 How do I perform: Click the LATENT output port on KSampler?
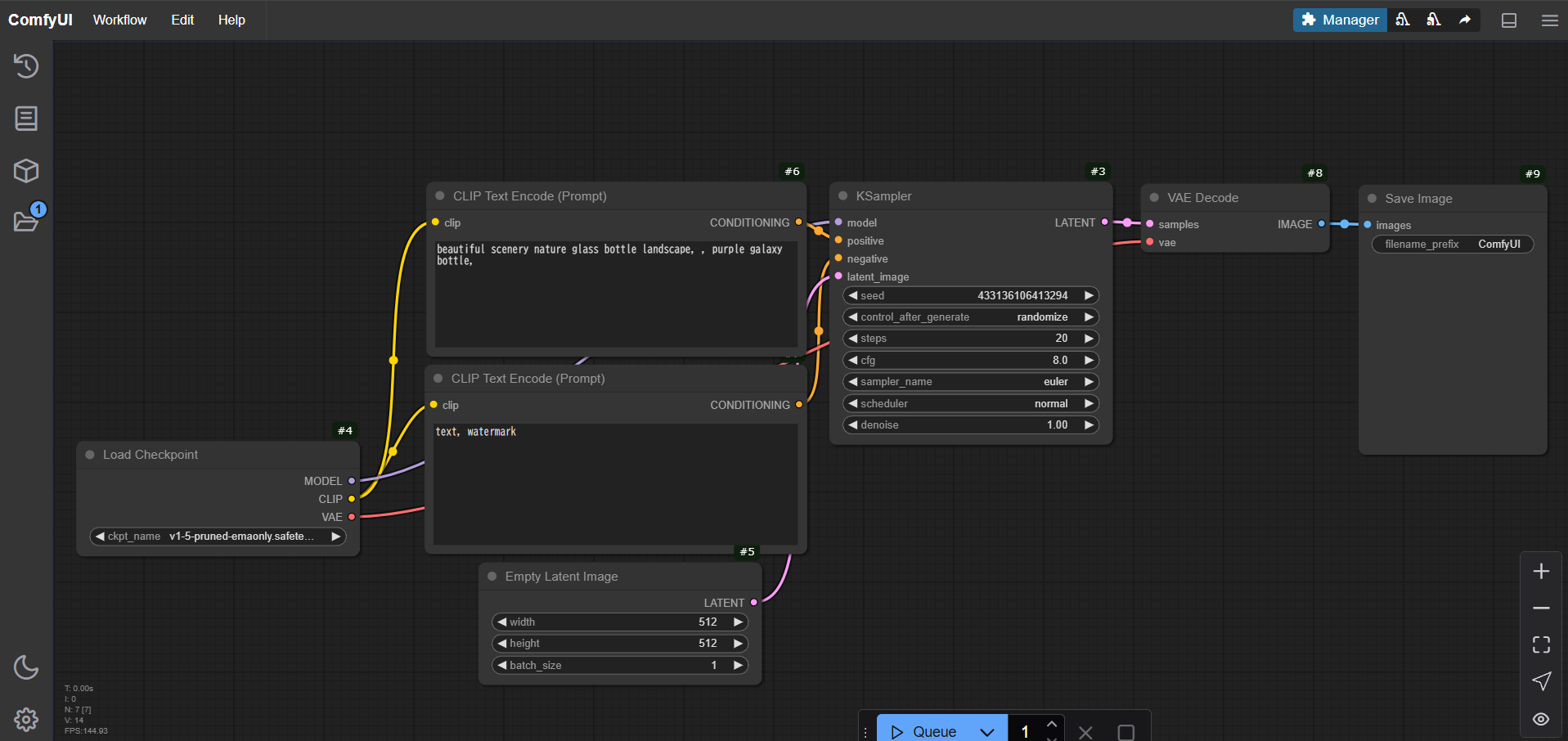(1105, 222)
